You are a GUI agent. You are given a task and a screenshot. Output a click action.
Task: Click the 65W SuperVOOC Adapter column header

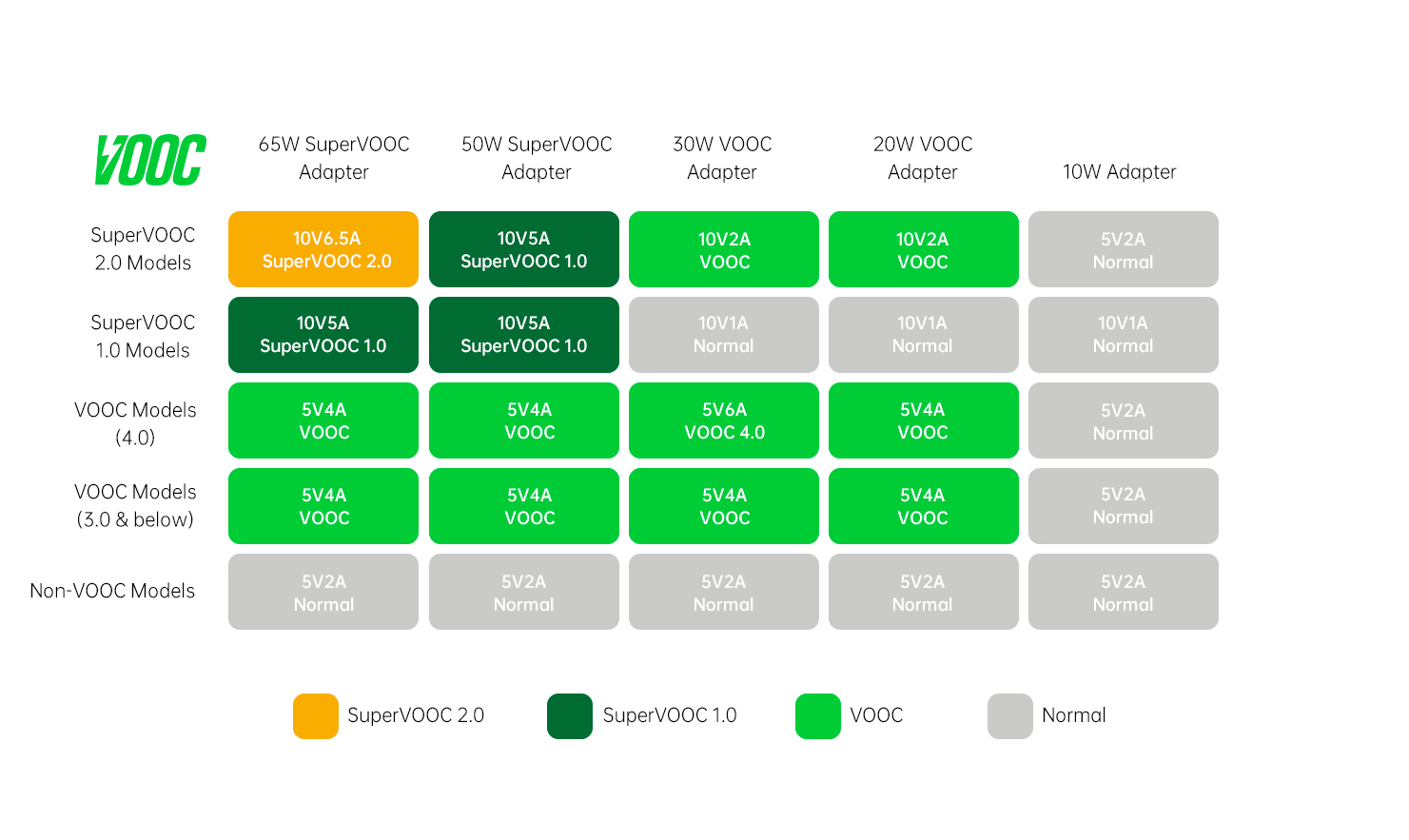tap(334, 158)
